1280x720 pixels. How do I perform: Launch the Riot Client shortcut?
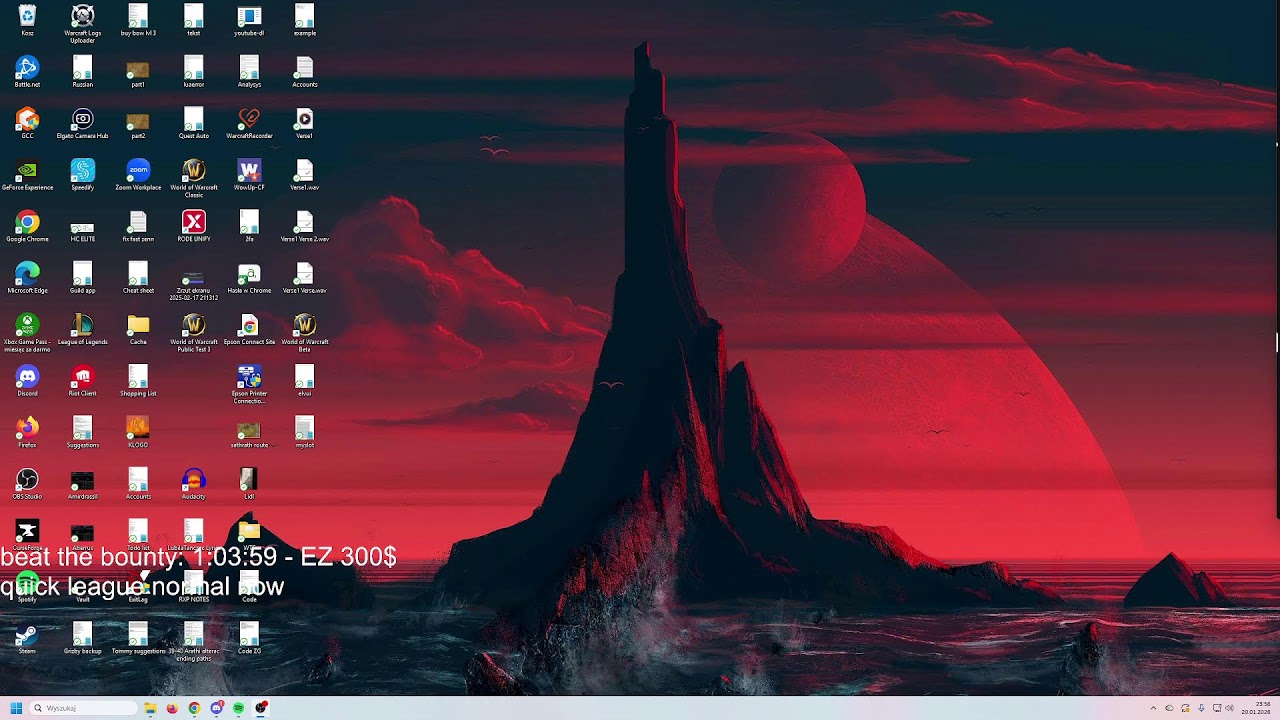[83, 381]
